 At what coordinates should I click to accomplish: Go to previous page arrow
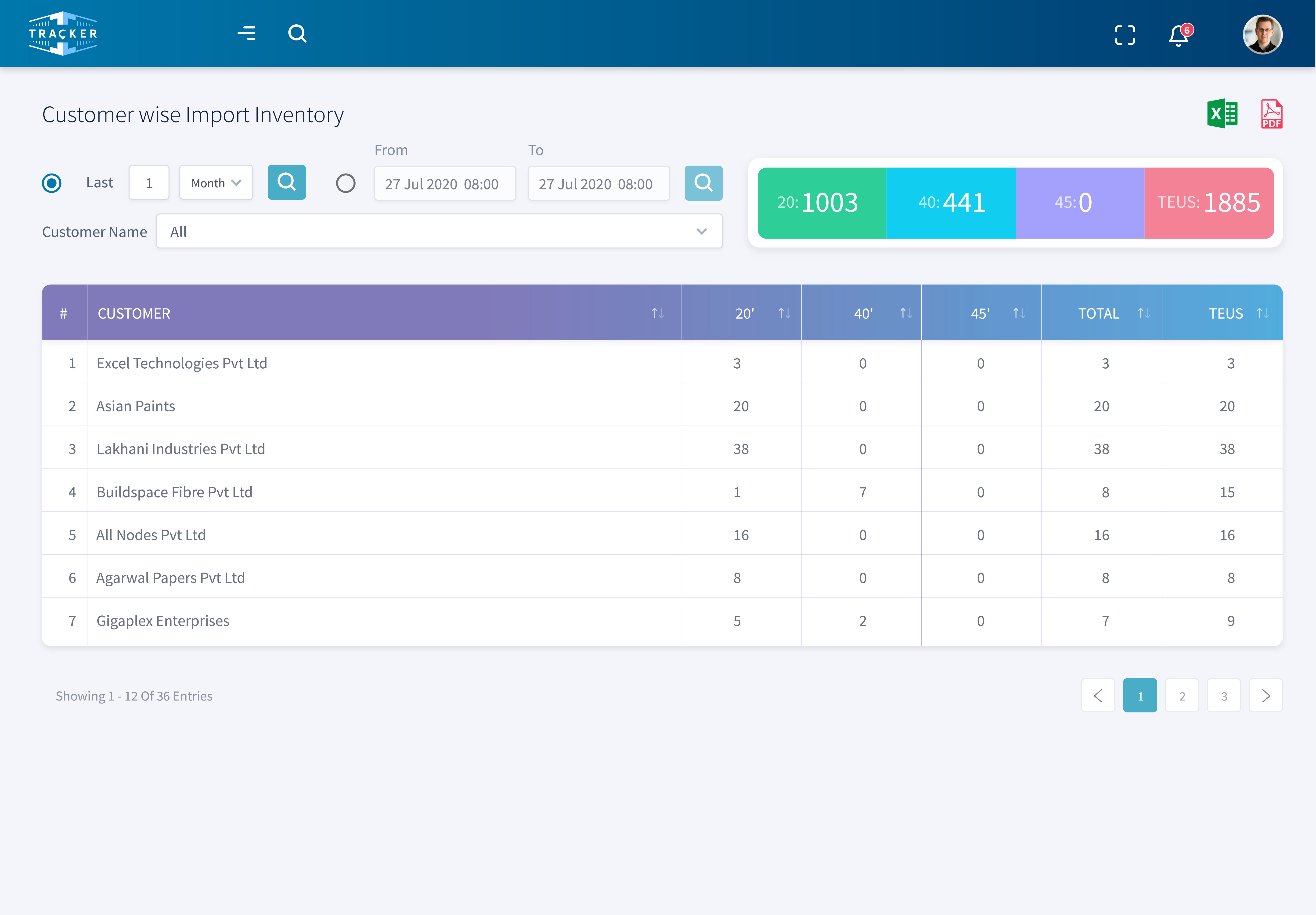pyautogui.click(x=1098, y=695)
